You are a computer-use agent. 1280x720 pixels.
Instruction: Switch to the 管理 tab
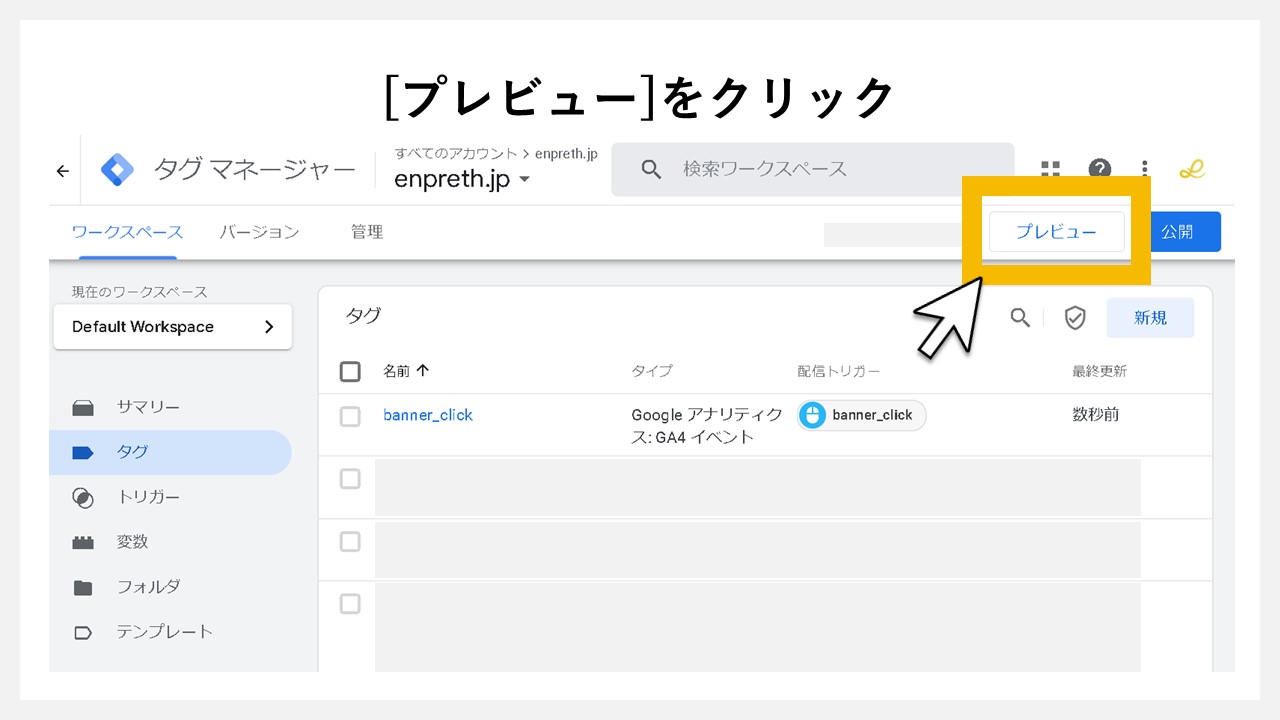366,231
